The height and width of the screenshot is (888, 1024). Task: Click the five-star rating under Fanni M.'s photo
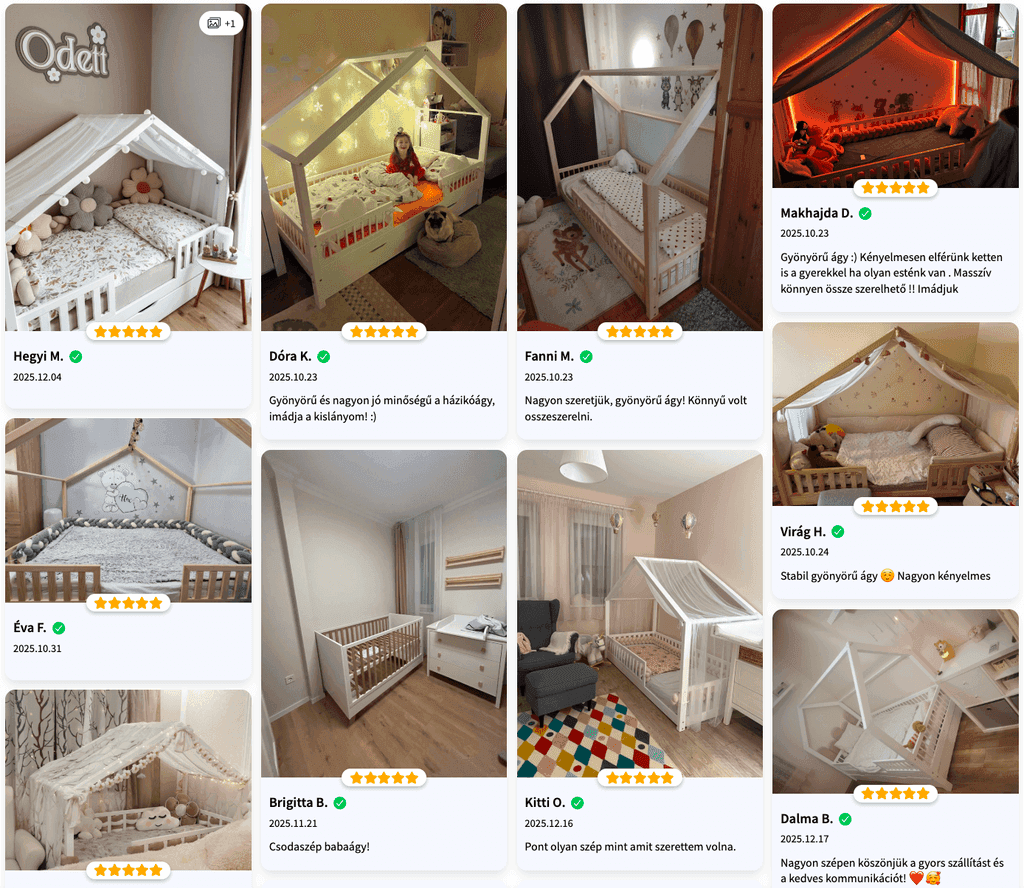[640, 332]
